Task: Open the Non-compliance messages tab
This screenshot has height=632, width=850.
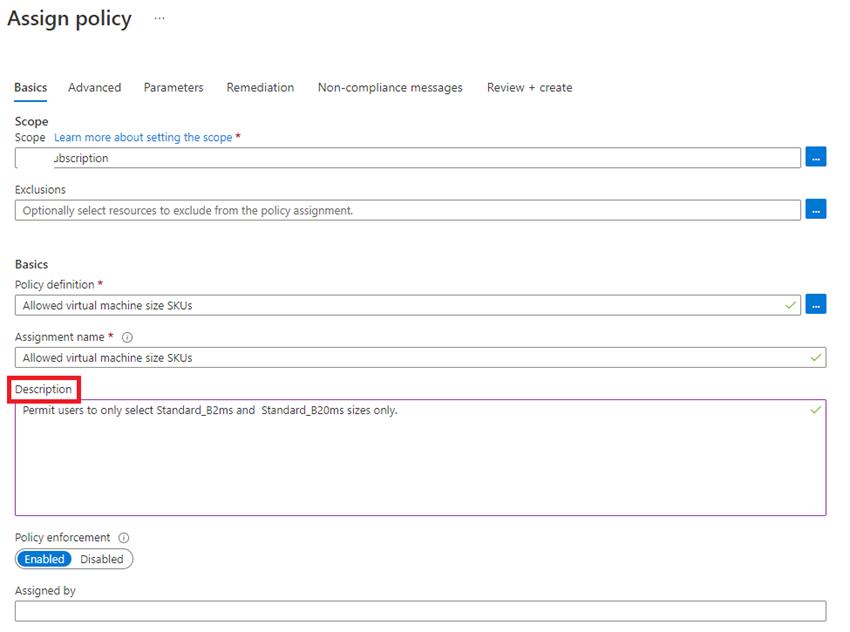Action: click(x=389, y=87)
